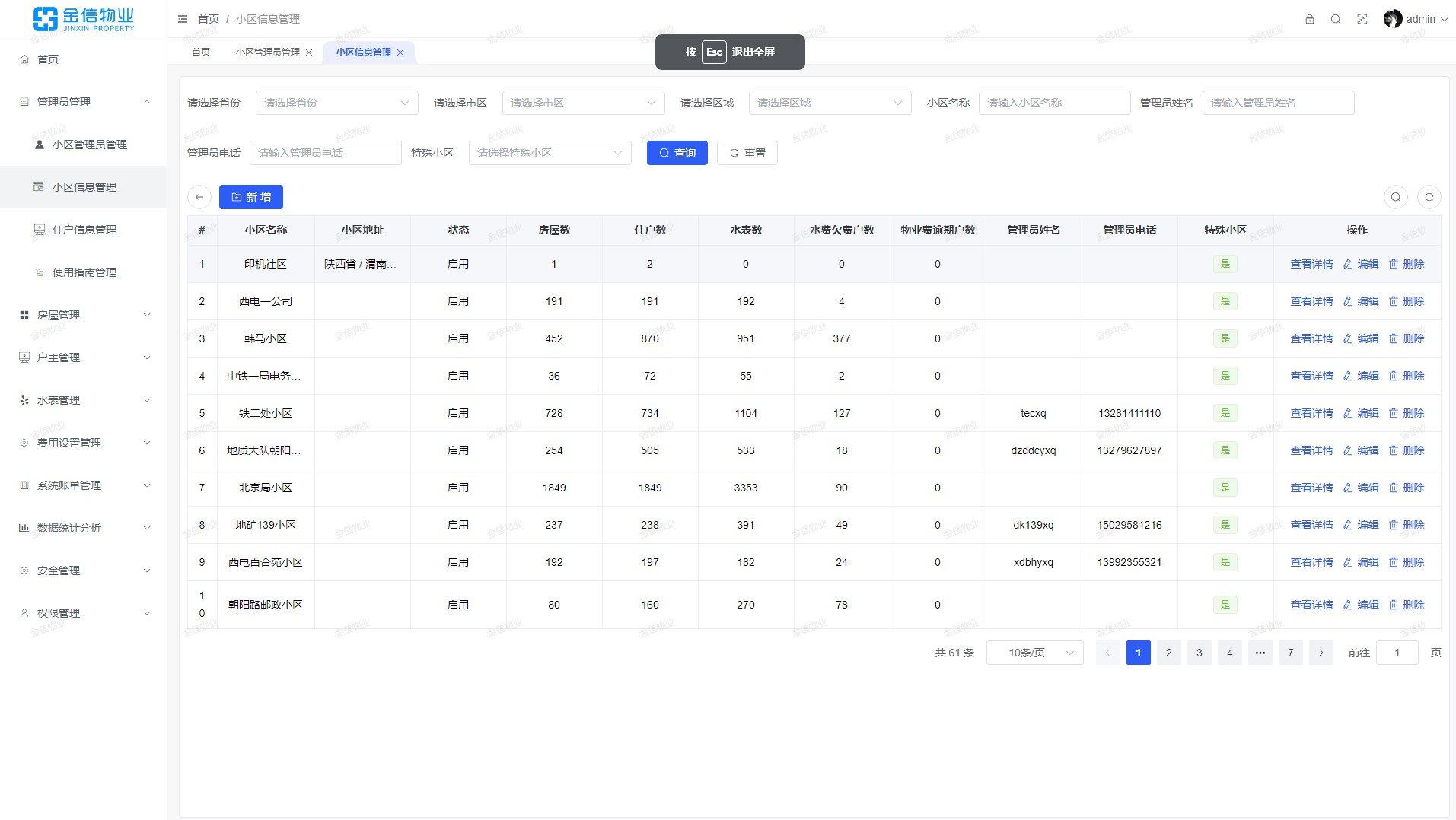
Task: Click the 新增 add button
Action: (251, 197)
